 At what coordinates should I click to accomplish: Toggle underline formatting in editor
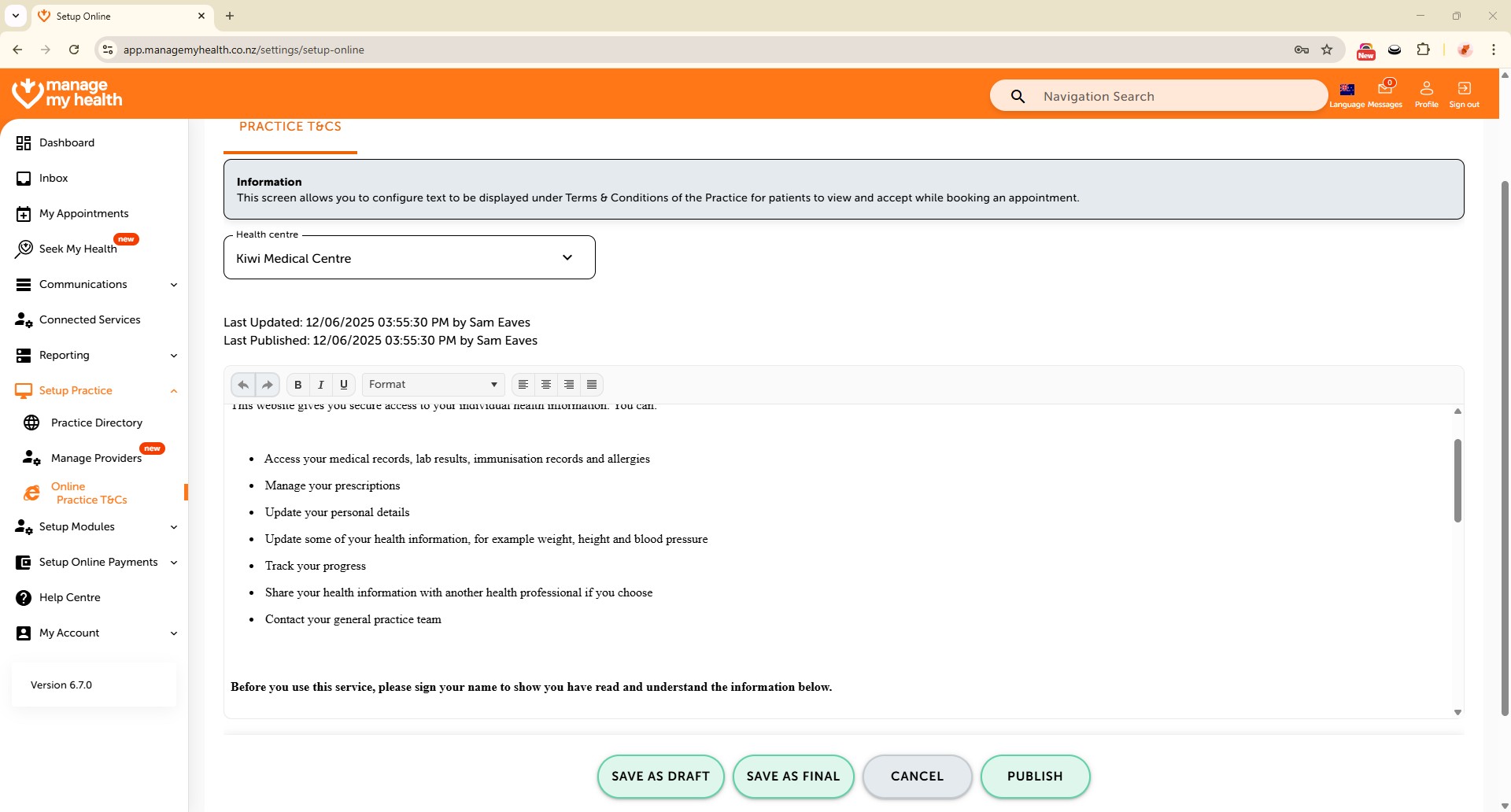tap(344, 385)
